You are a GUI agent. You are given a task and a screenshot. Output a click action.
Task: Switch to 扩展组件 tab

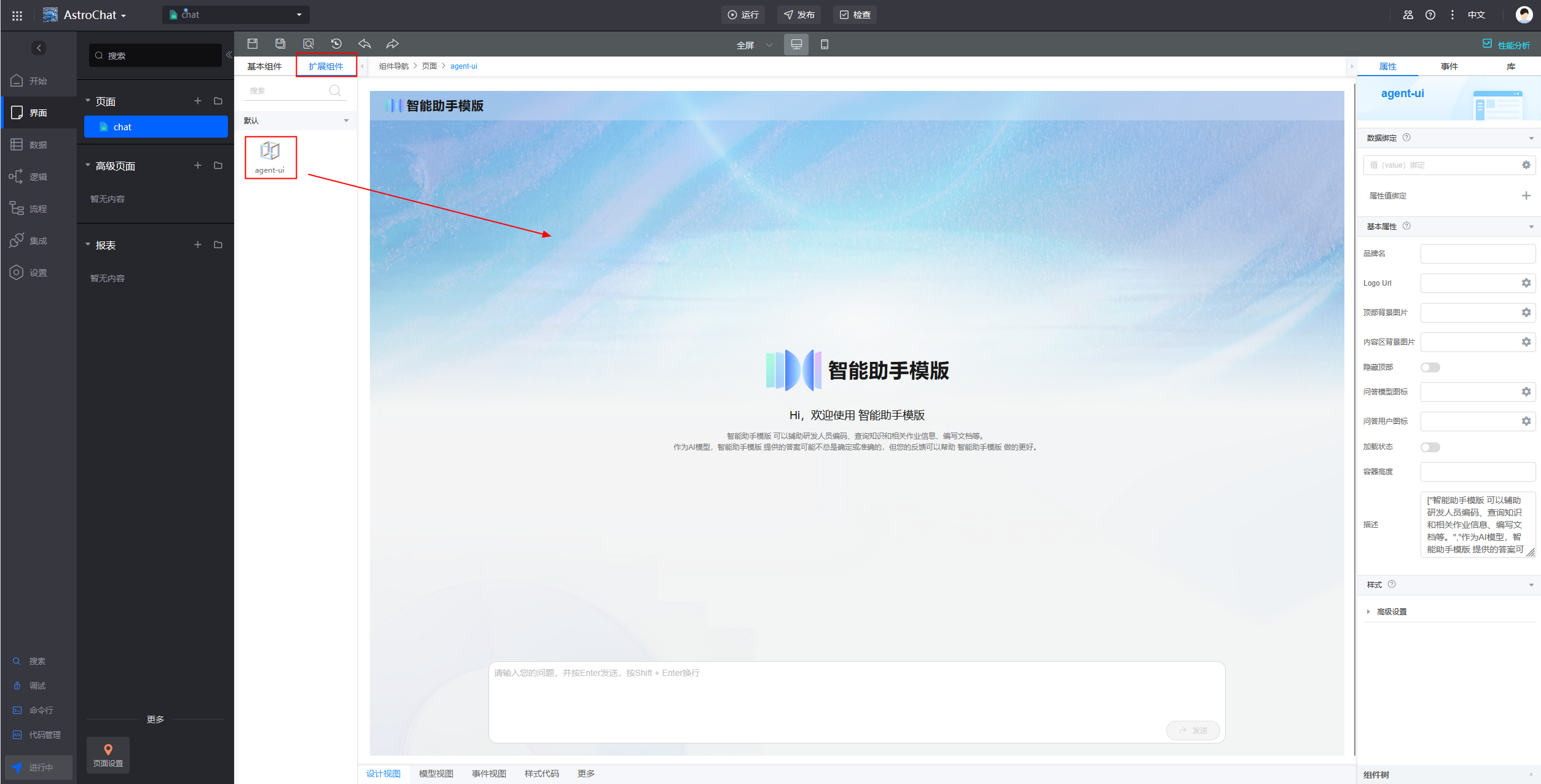[326, 66]
